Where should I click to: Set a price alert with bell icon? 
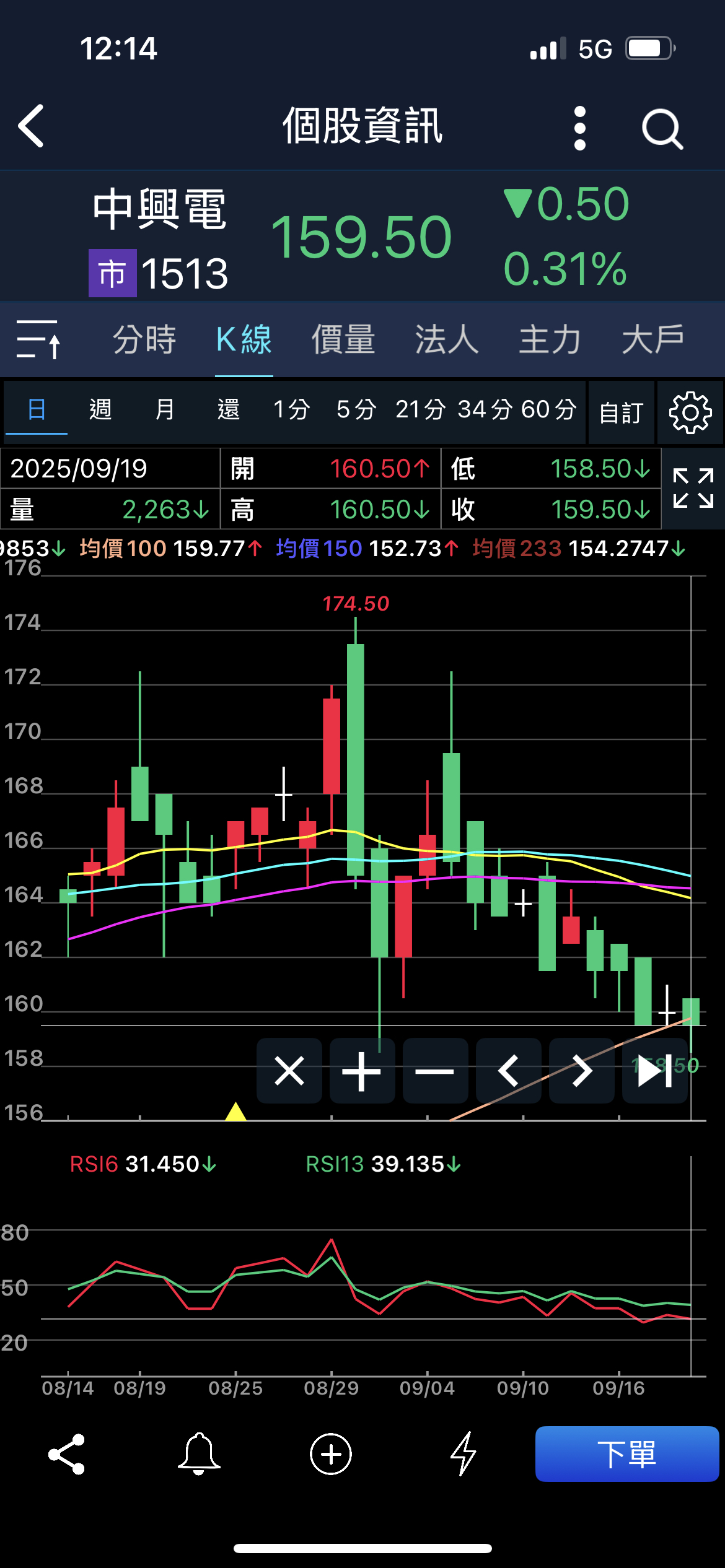tap(199, 1453)
